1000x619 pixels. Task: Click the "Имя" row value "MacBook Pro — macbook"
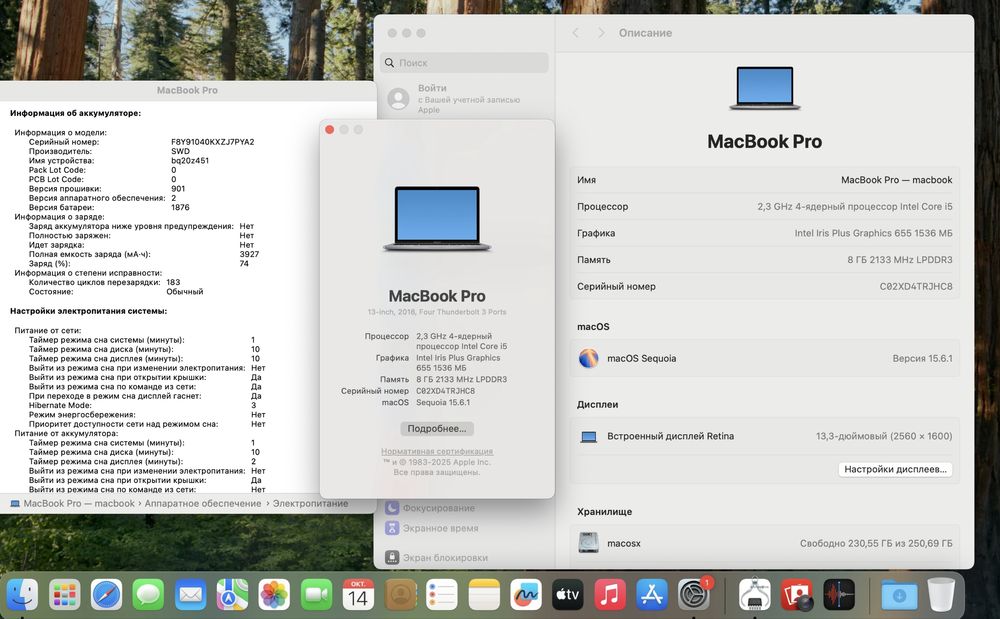pos(897,180)
